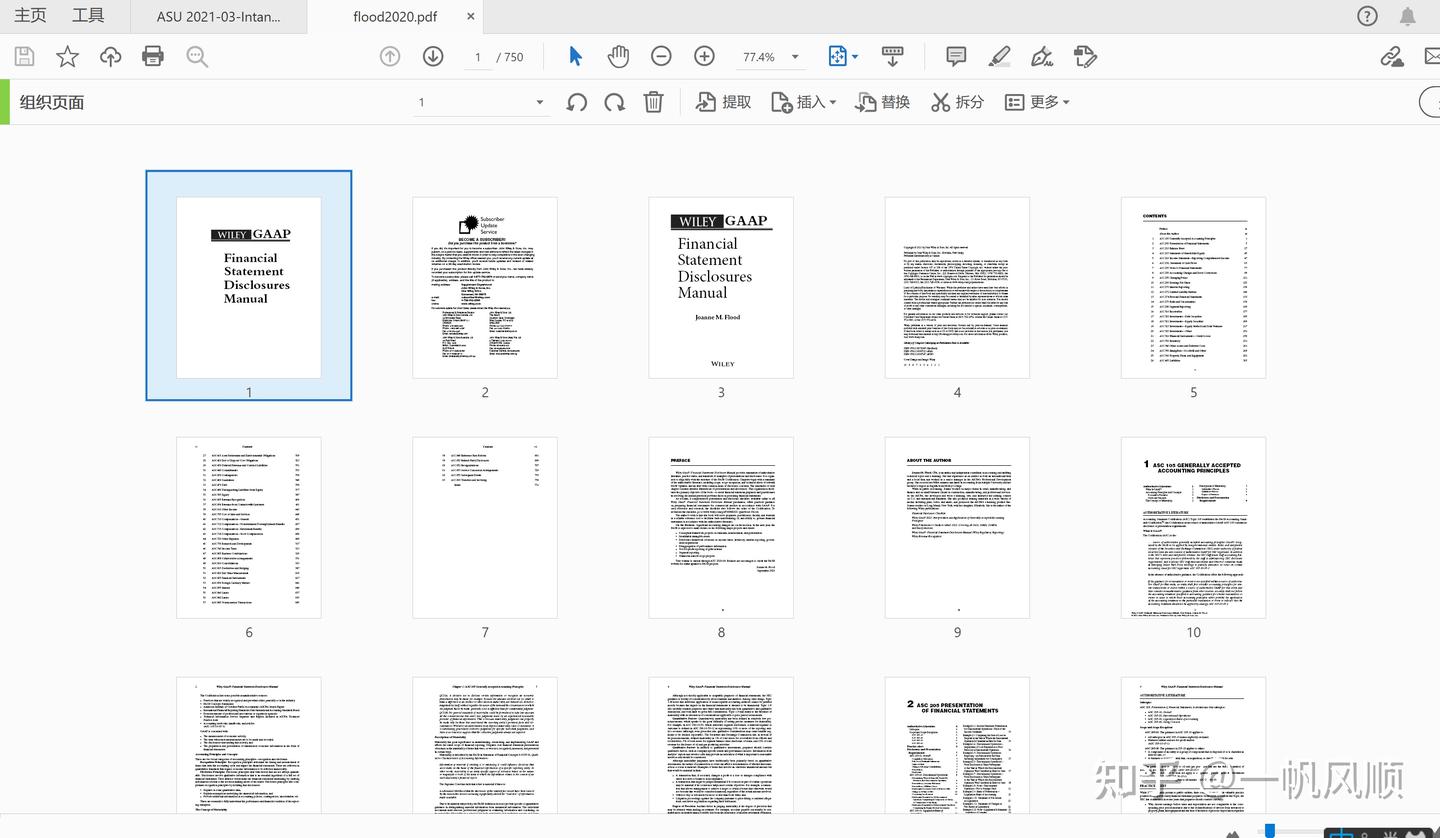
Task: Click the 替换 replace pages button
Action: [x=882, y=102]
